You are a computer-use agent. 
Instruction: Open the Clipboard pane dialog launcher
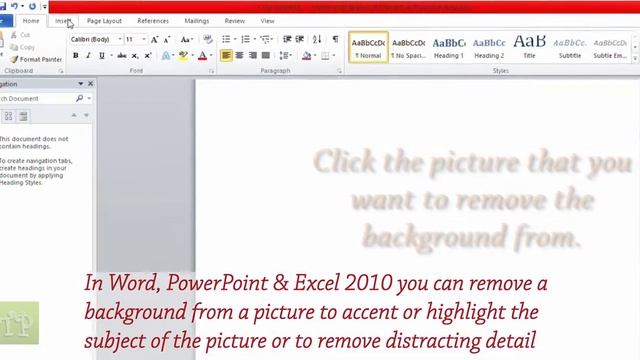pos(61,71)
